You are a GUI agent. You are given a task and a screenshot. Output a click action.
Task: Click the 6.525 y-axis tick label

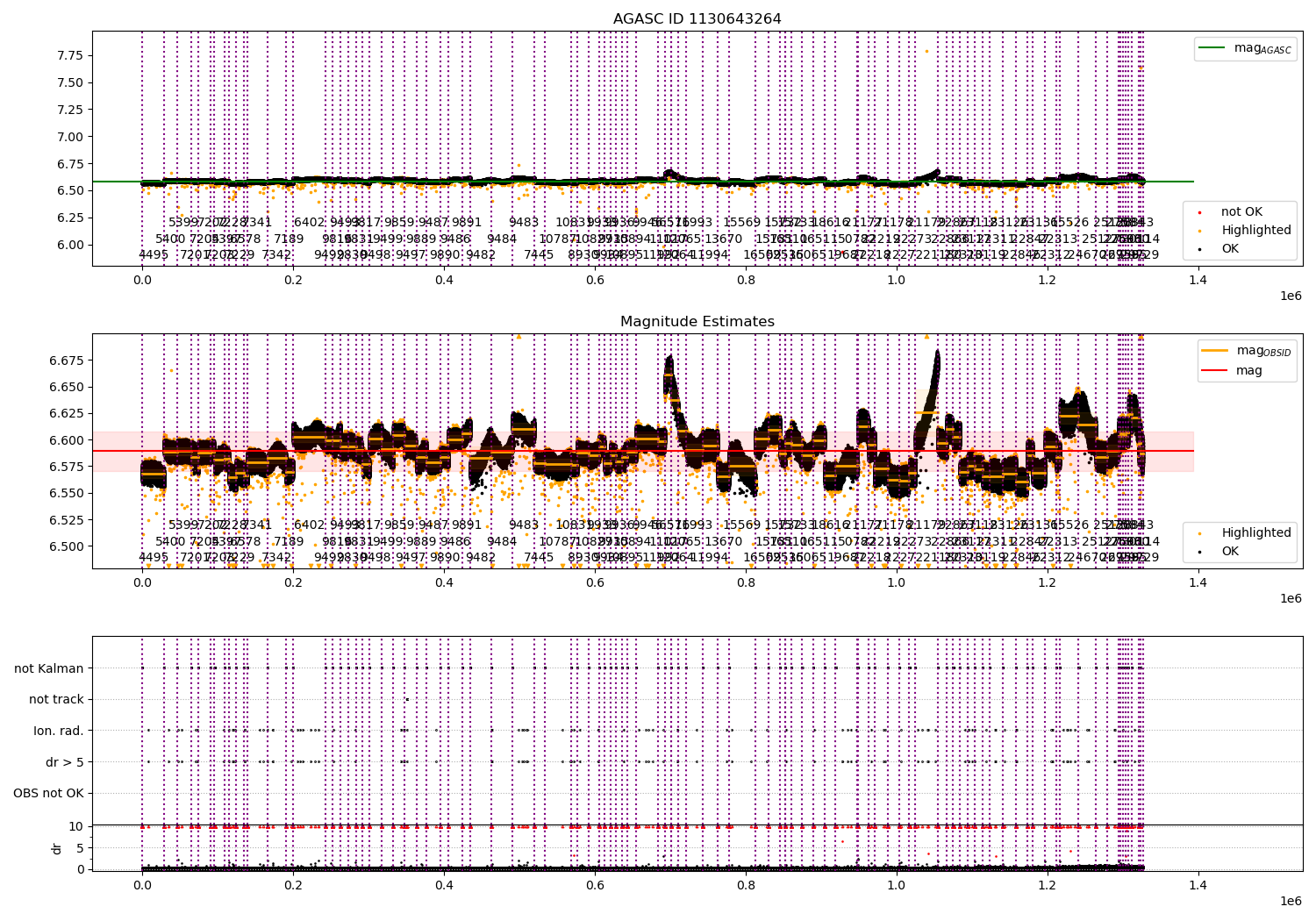tap(67, 520)
